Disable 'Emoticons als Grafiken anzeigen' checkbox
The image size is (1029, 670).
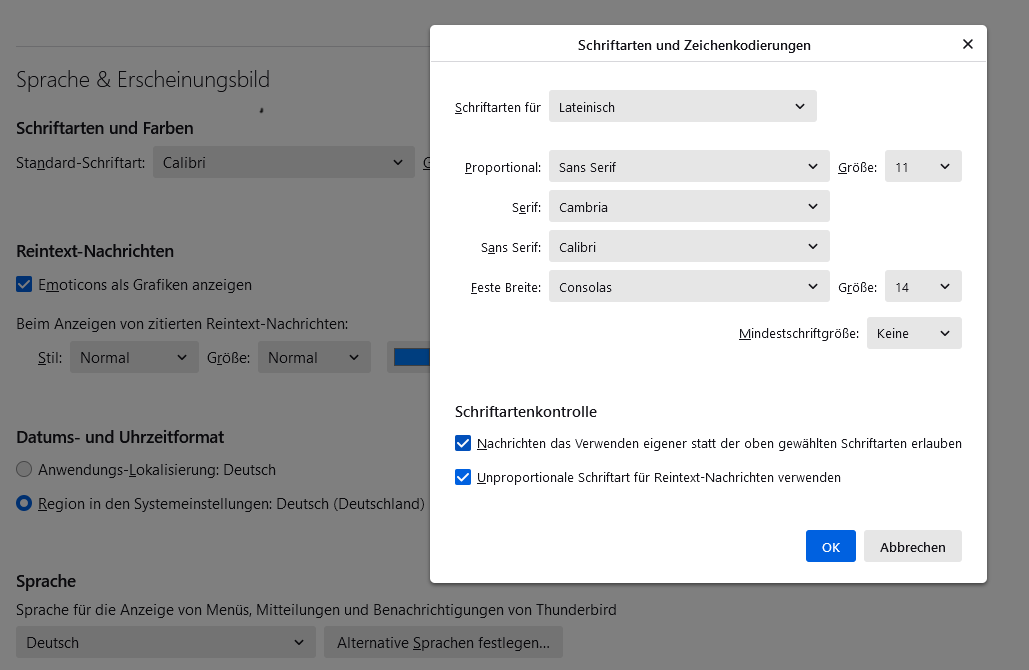pos(25,285)
